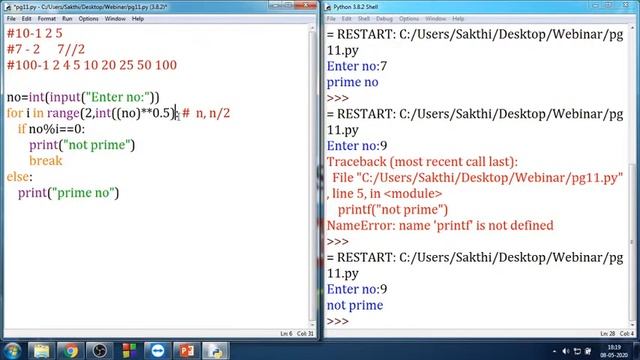This screenshot has width=640, height=360.
Task: Show hidden system tray icons
Action: pos(554,351)
